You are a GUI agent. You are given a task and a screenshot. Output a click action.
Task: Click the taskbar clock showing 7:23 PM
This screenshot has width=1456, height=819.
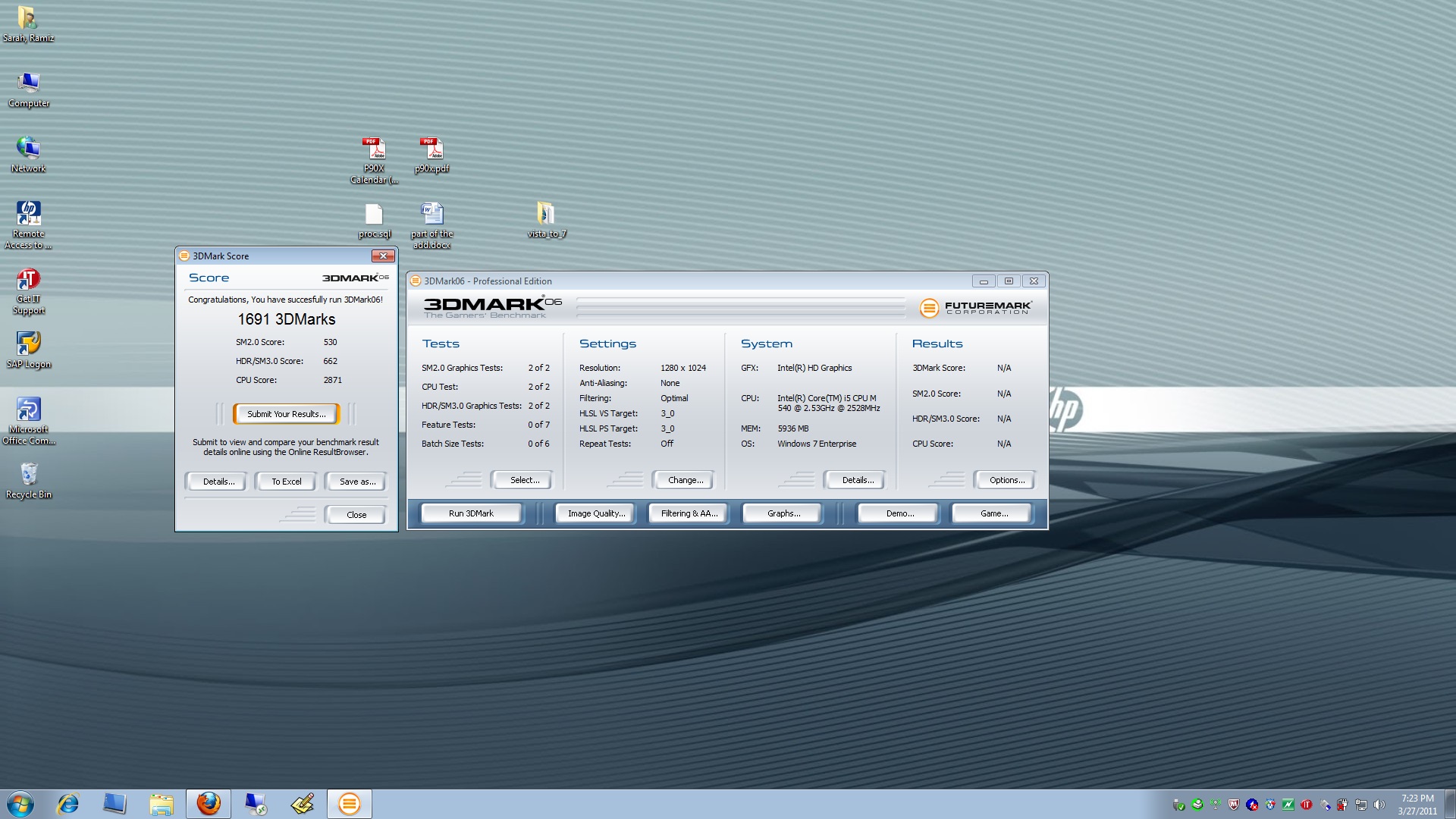click(x=1417, y=805)
